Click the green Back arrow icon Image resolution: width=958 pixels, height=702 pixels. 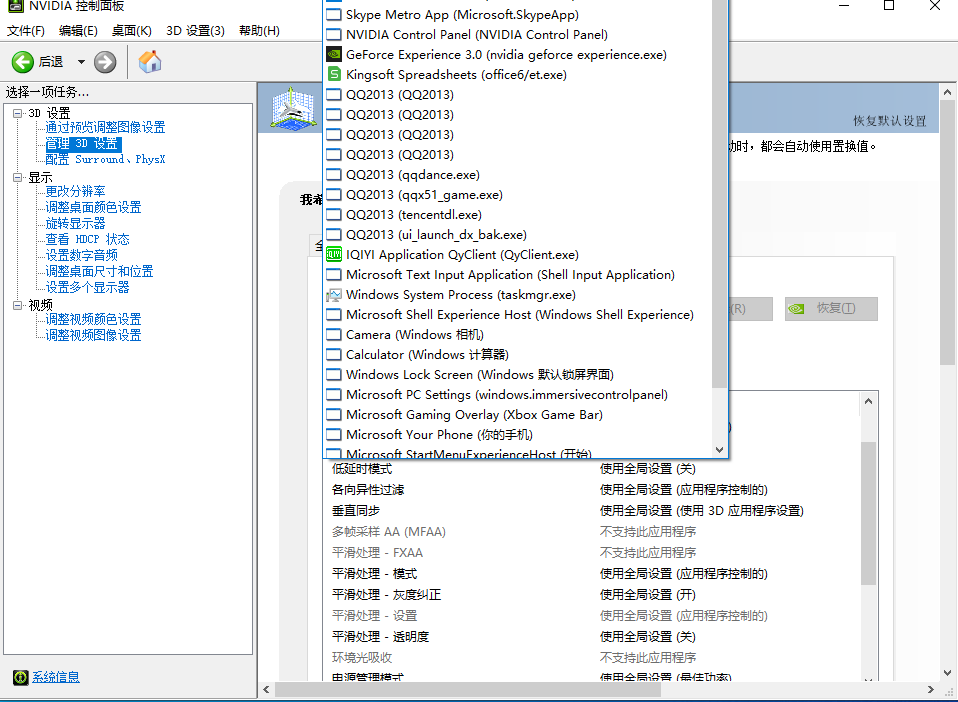click(x=23, y=62)
